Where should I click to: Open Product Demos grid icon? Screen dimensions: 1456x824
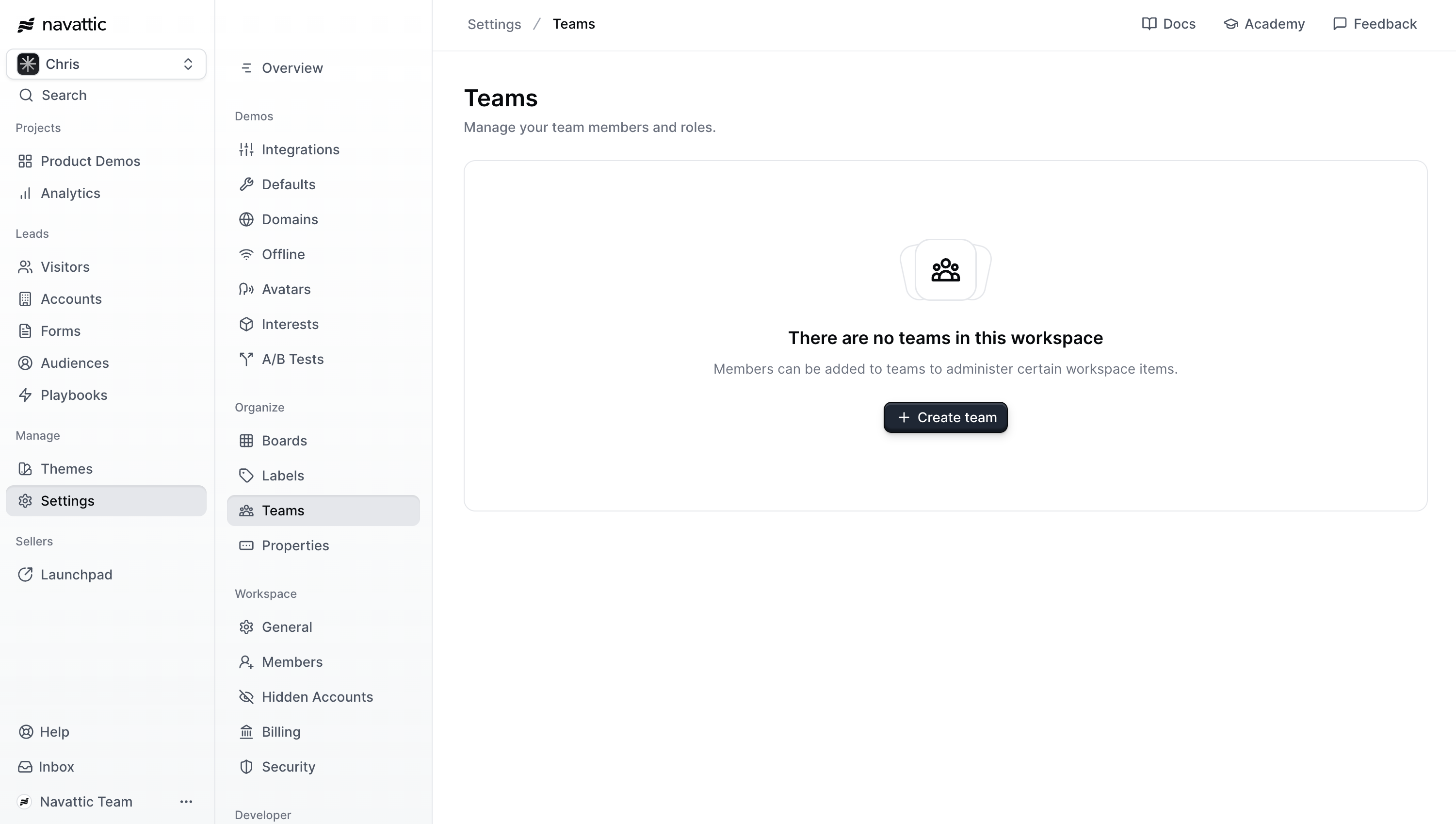pyautogui.click(x=25, y=161)
